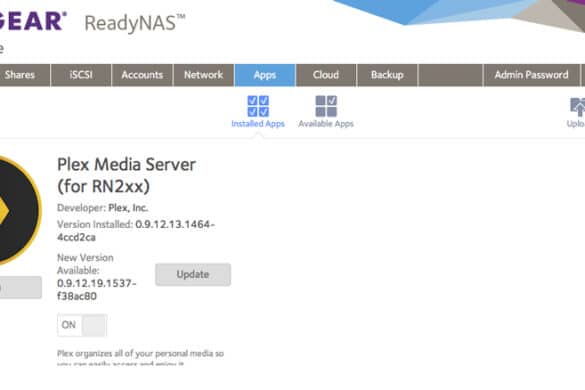585x390 pixels.
Task: Switch to the iSCSI tab
Action: pyautogui.click(x=81, y=75)
